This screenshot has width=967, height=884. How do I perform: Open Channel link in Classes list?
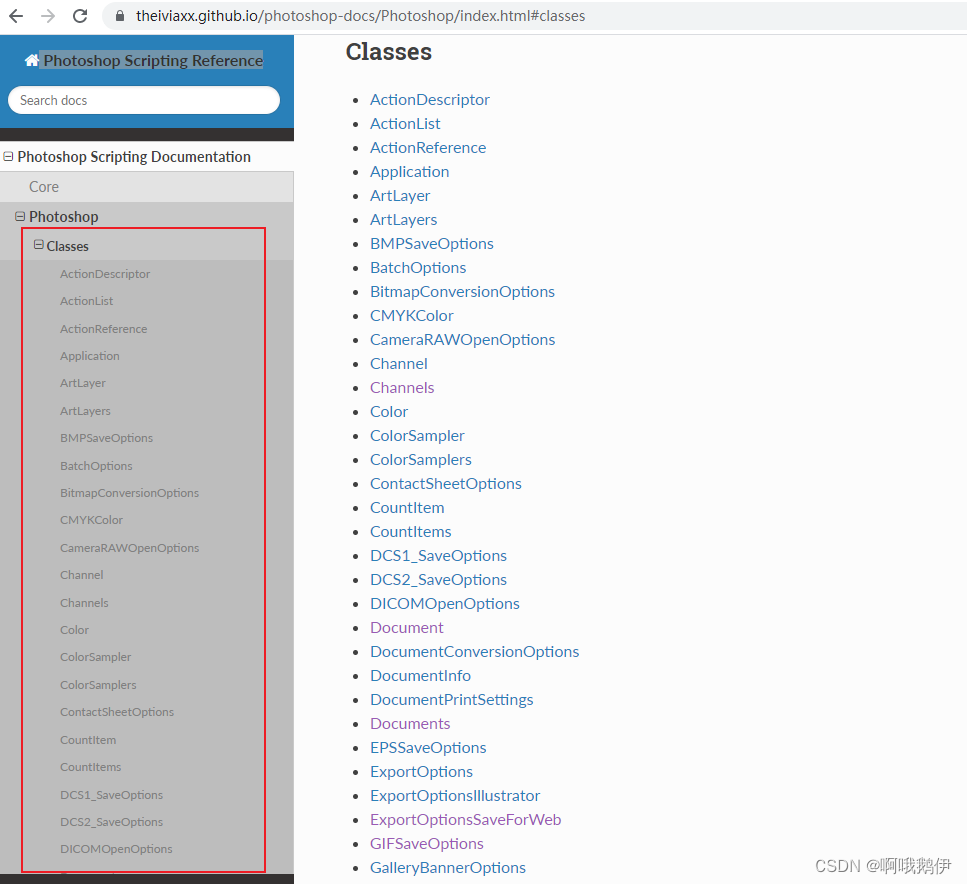[x=399, y=363]
